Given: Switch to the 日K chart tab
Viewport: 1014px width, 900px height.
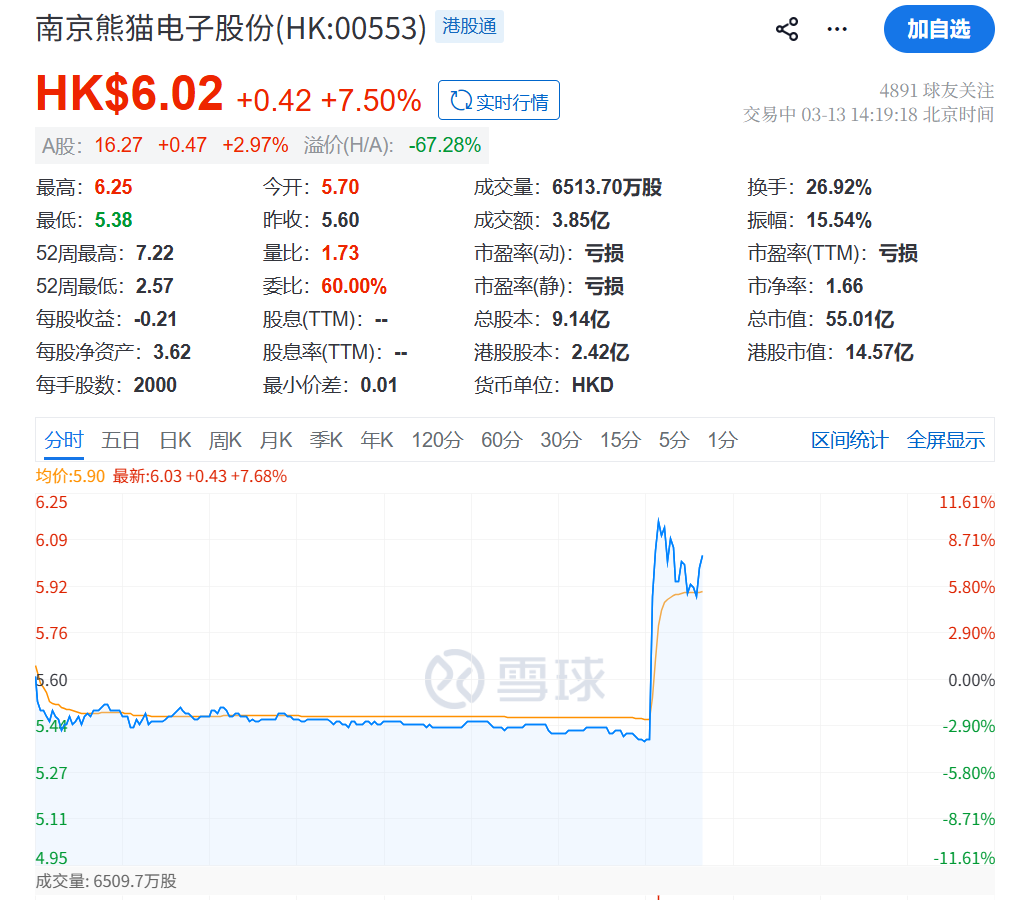Looking at the screenshot, I should (x=175, y=440).
